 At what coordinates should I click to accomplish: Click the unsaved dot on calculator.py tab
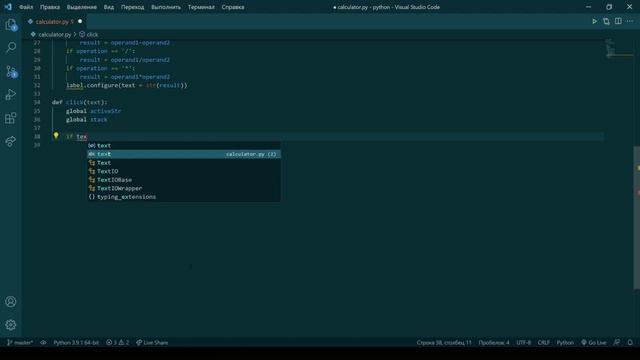point(80,21)
